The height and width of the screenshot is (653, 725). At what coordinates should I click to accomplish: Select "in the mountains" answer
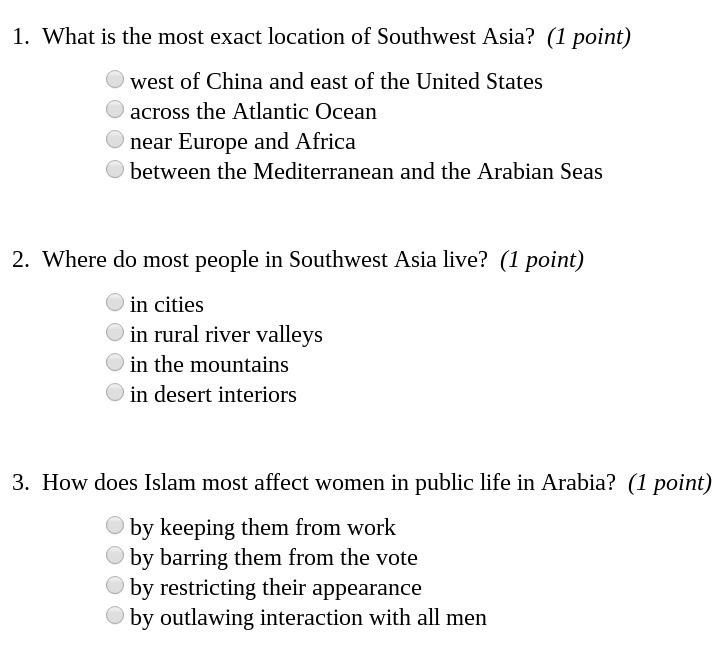coord(115,362)
